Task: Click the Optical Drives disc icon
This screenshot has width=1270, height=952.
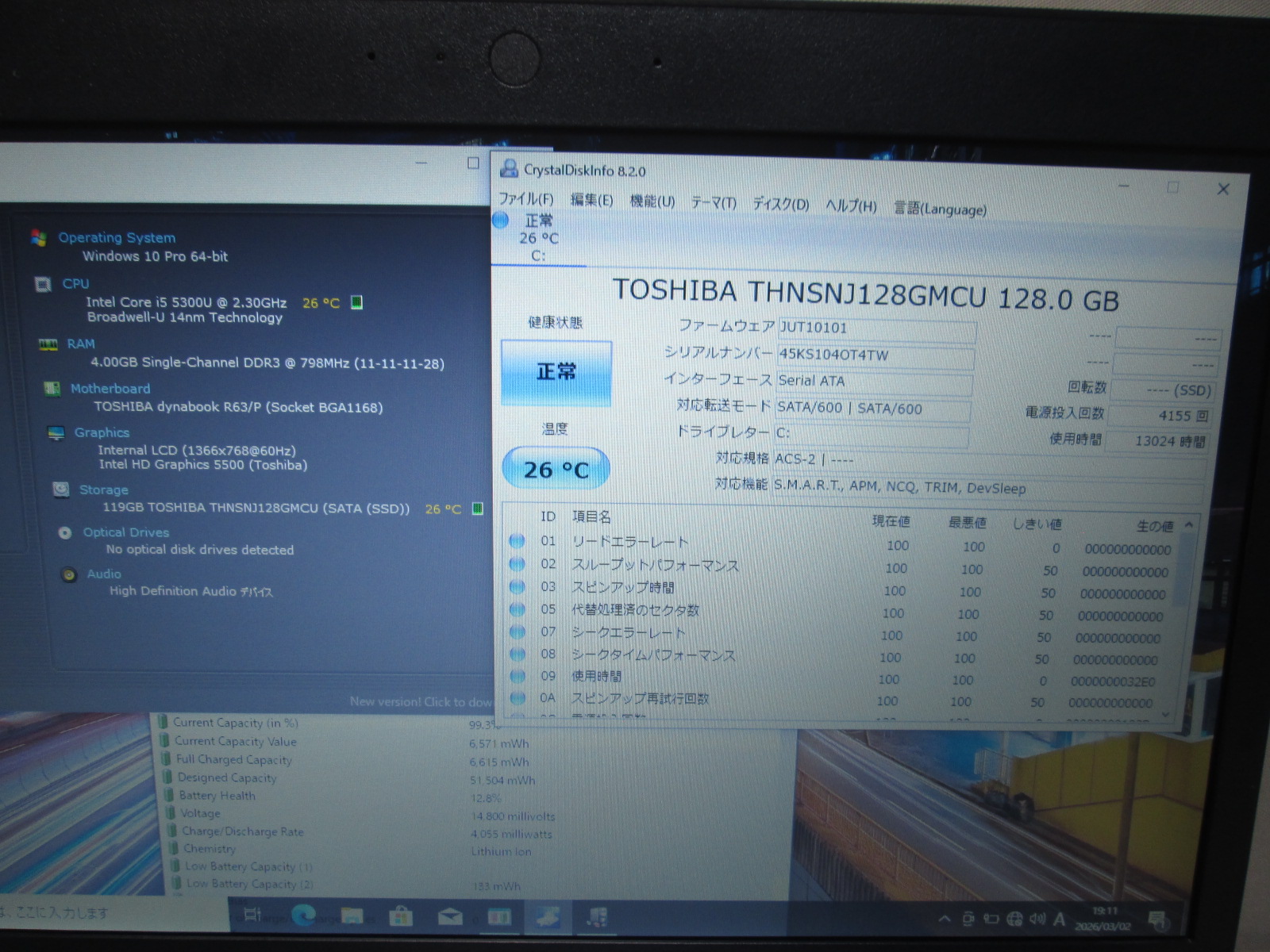Action: pos(65,533)
